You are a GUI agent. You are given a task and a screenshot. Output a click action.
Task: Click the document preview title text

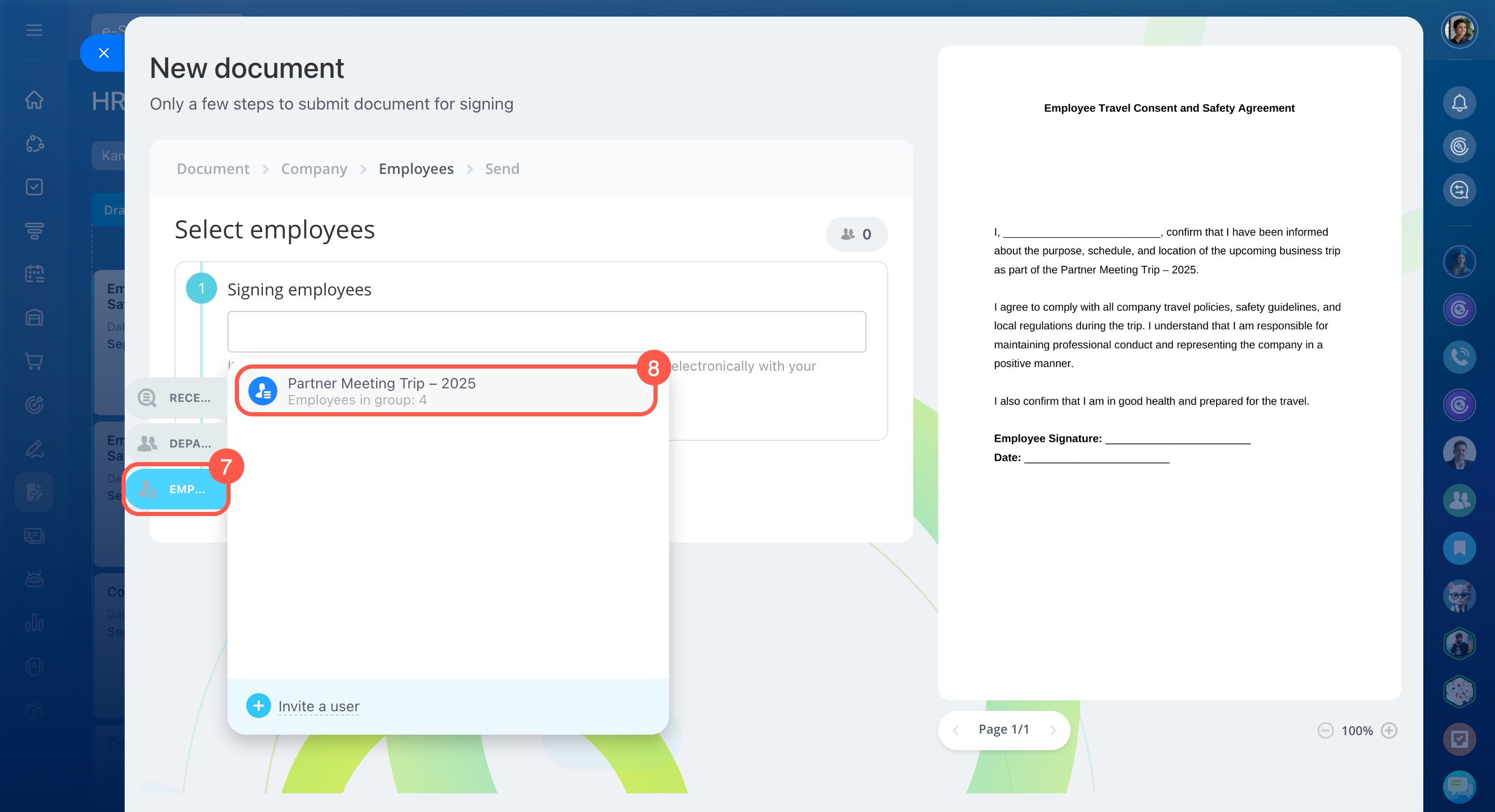1169,108
